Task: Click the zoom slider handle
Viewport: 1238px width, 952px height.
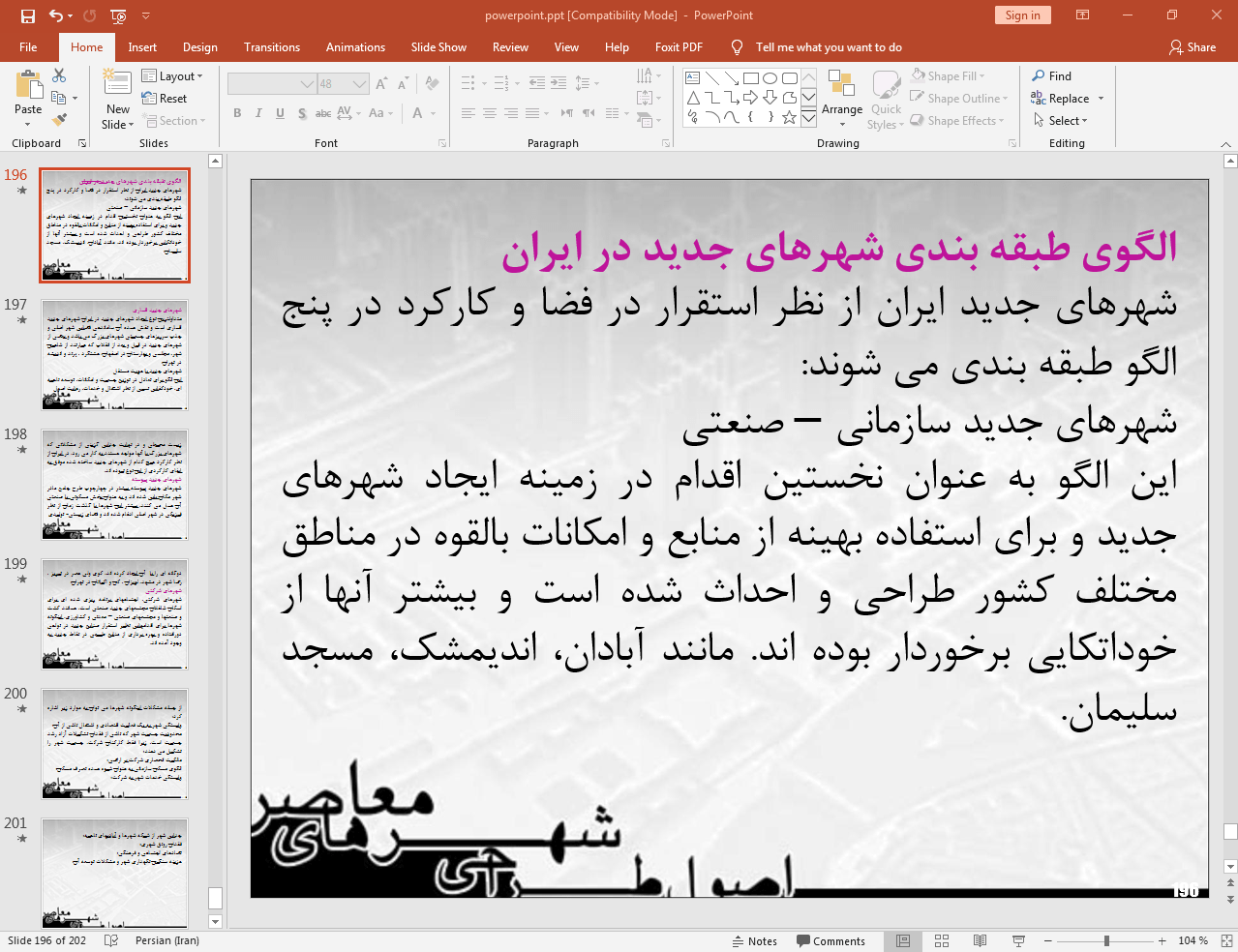Action: tap(1106, 940)
